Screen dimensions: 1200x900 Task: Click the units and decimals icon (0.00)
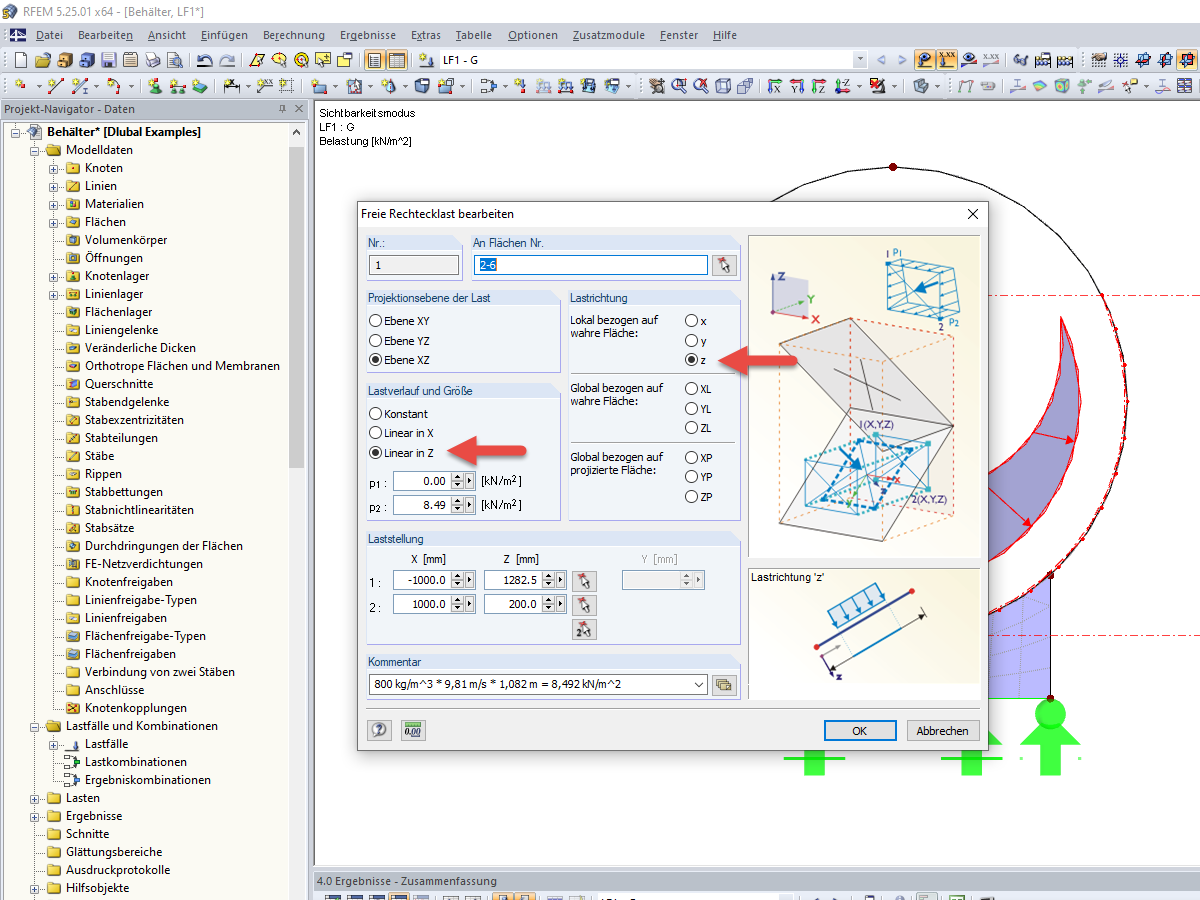click(x=412, y=730)
